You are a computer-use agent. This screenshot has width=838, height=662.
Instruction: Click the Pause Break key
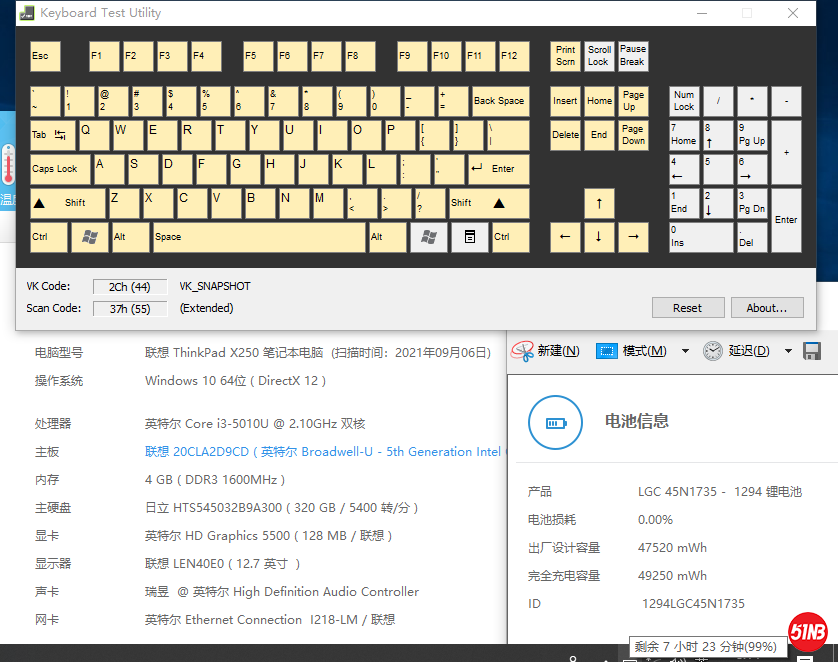pos(633,56)
